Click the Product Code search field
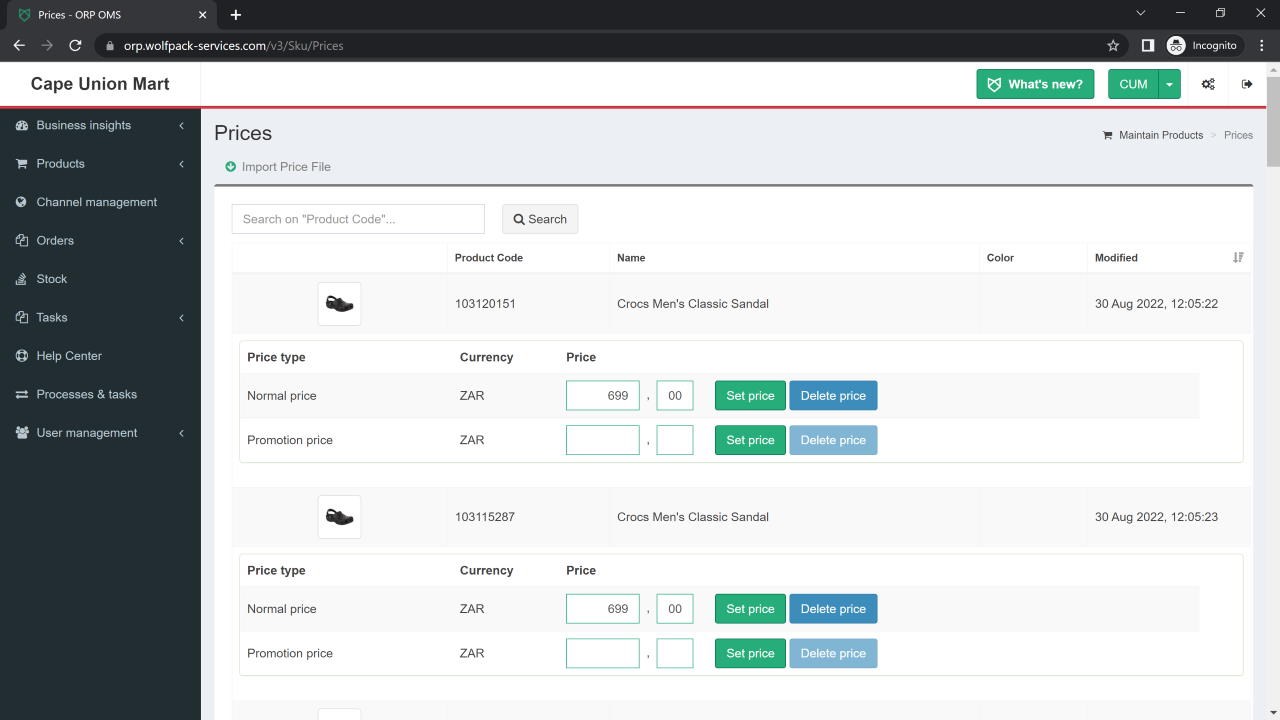 358,219
